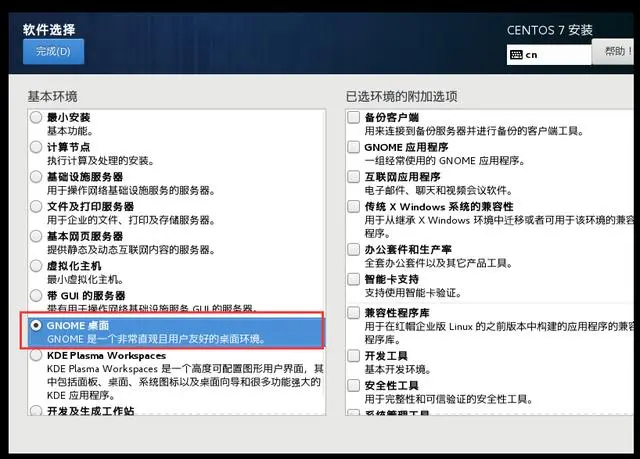640x459 pixels.
Task: Choose 基础设施服务器 environment radio
Action: click(36, 177)
